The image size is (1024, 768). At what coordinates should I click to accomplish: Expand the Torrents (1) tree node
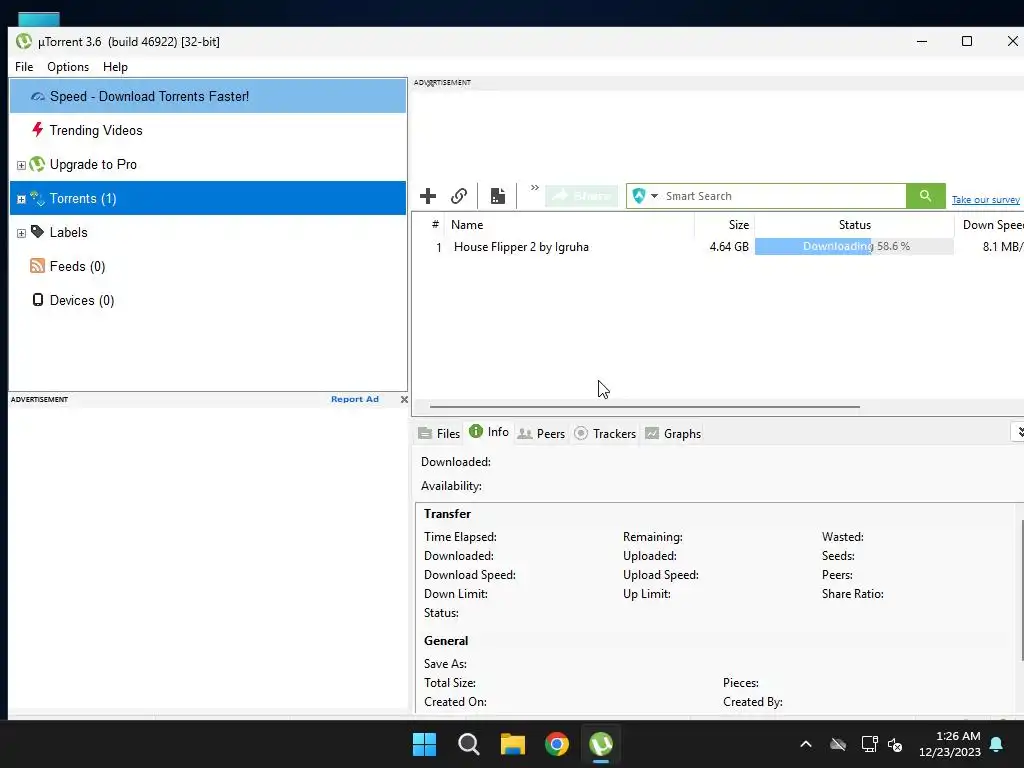[x=21, y=199]
